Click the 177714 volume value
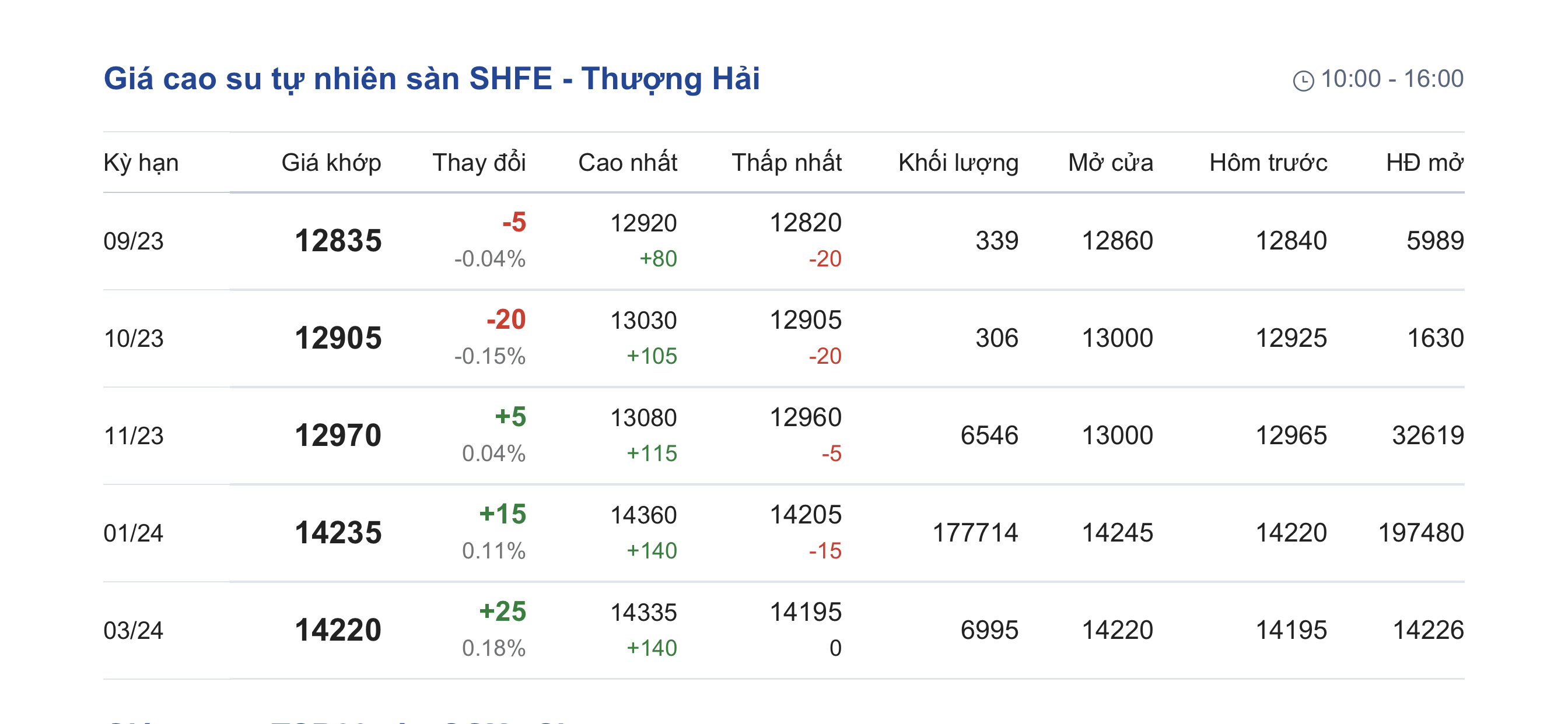Viewport: 1568px width, 724px height. click(x=975, y=533)
